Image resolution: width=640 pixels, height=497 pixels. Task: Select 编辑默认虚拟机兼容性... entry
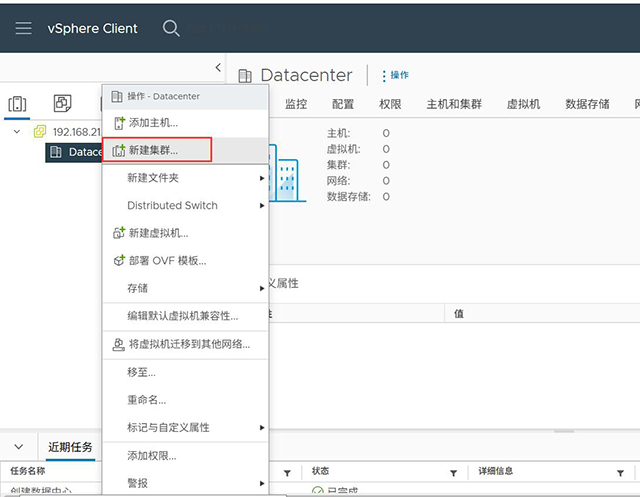coord(185,316)
